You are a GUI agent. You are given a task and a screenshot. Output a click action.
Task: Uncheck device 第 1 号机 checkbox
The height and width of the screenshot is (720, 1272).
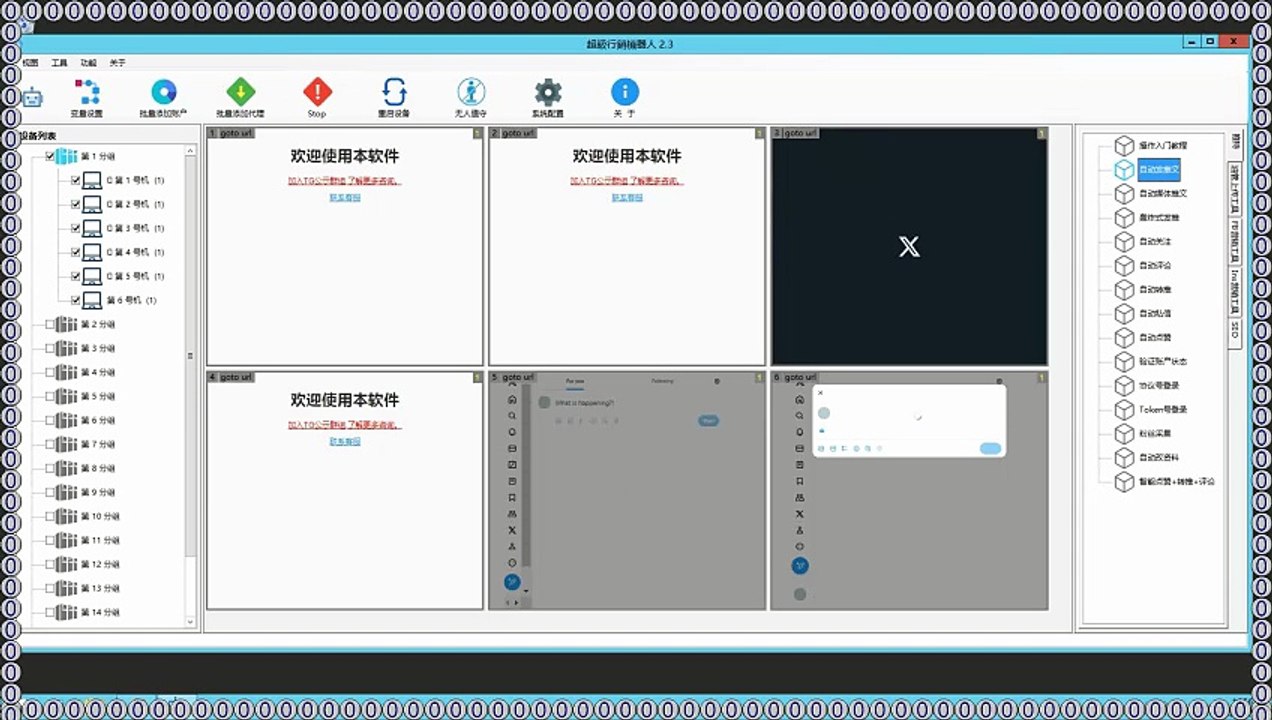[x=75, y=180]
